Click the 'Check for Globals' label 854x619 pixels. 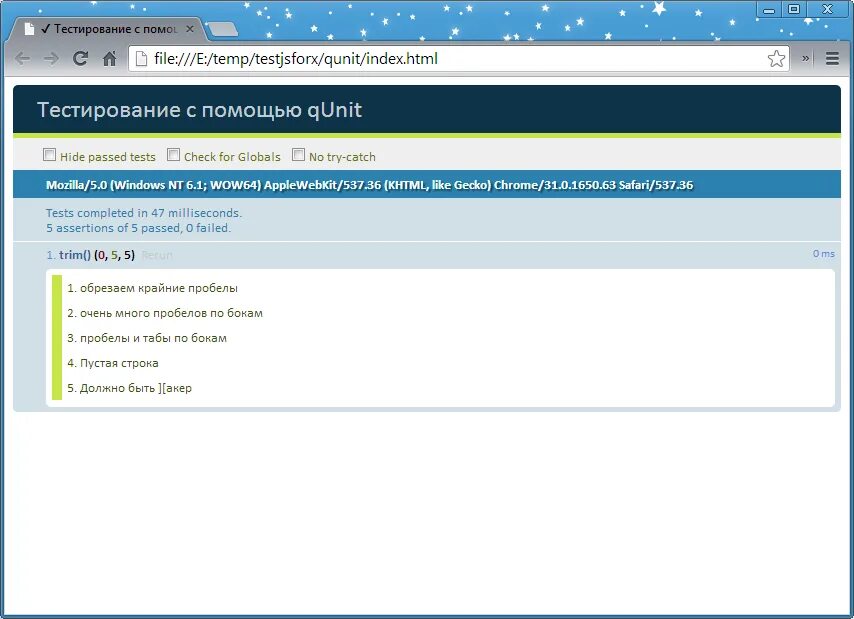232,157
